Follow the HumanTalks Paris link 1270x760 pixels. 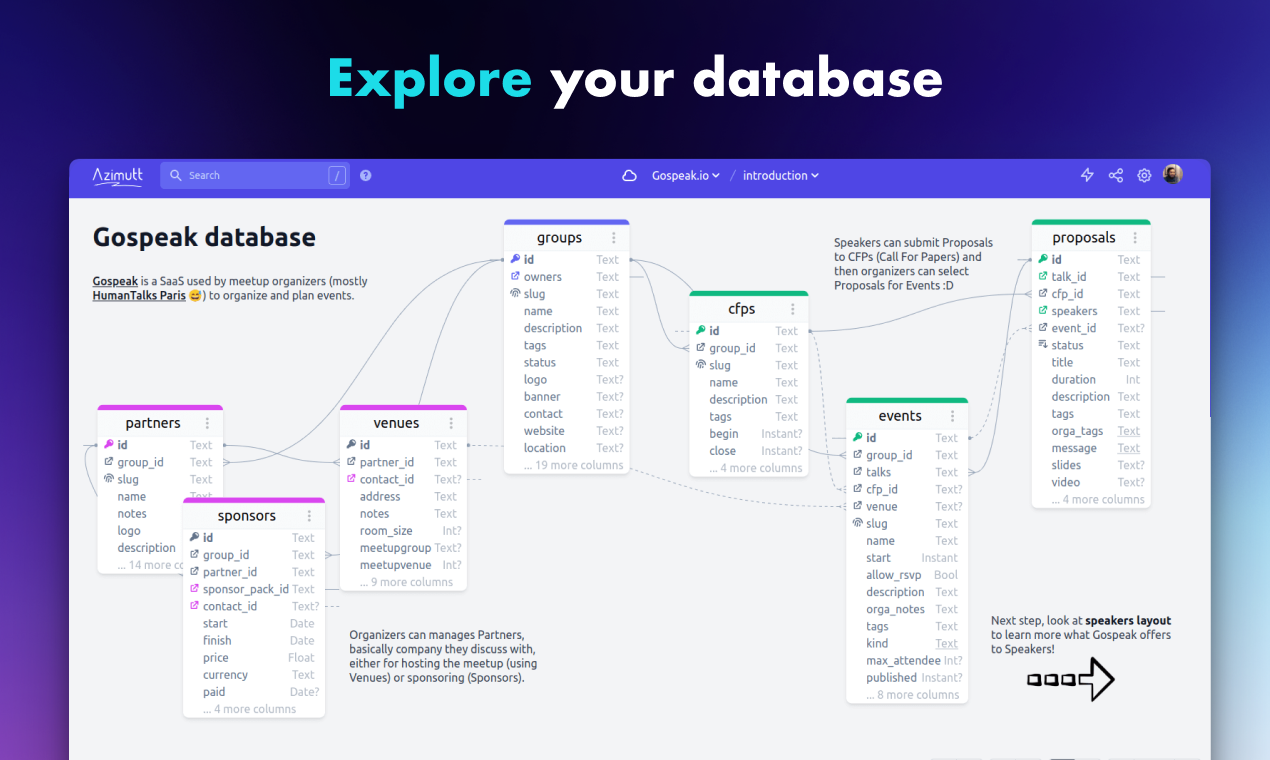click(139, 296)
